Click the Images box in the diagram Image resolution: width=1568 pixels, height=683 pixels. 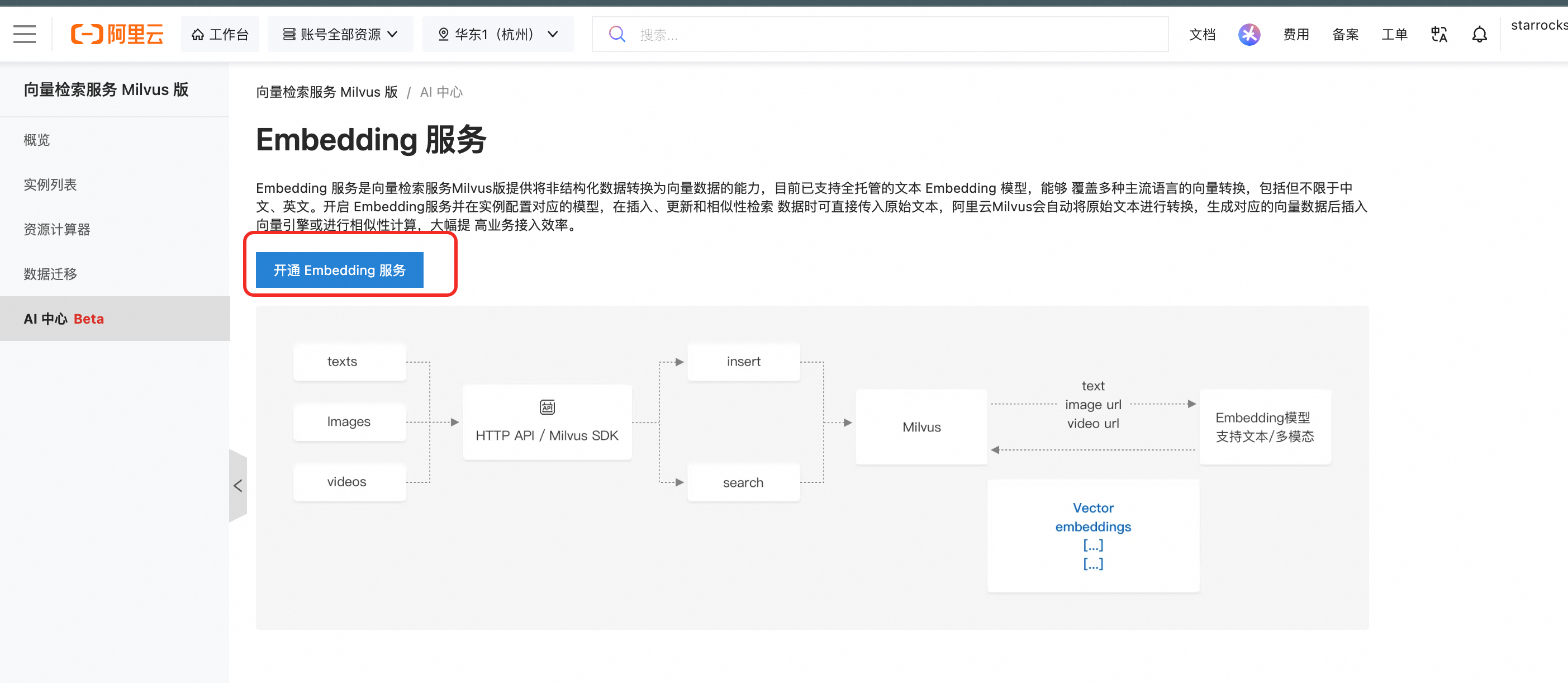[x=349, y=421]
